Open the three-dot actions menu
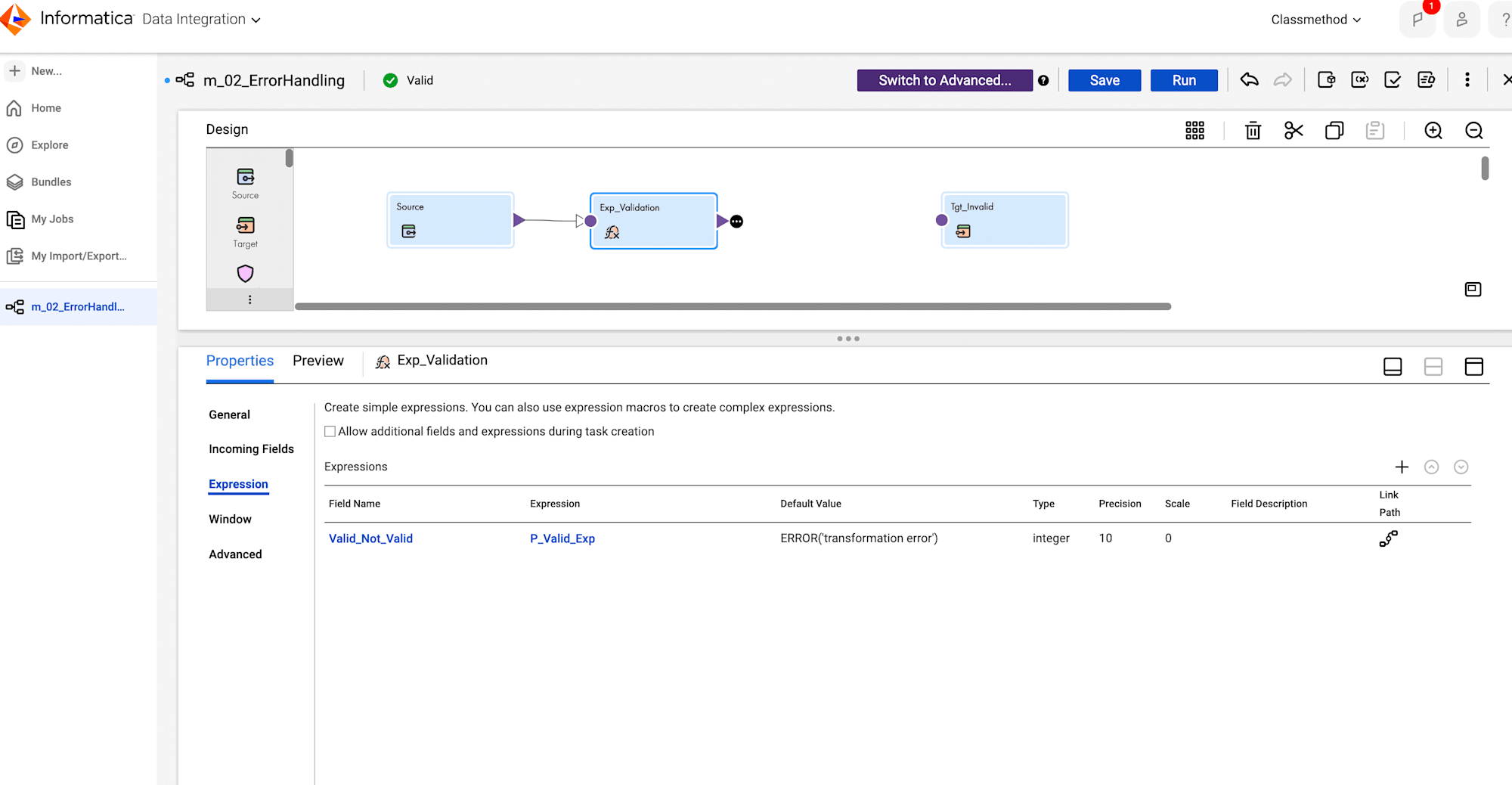 pos(1467,79)
